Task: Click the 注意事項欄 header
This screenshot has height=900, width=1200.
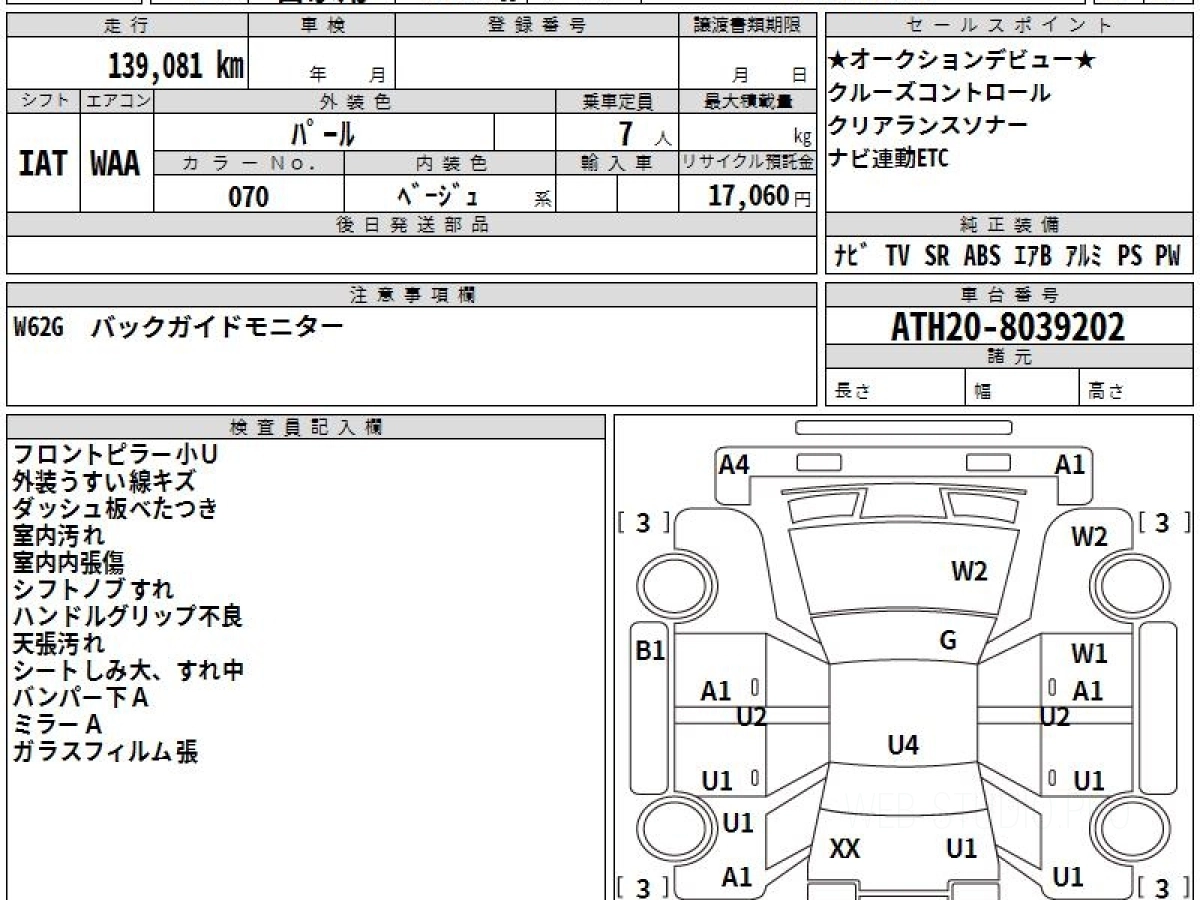Action: point(412,295)
